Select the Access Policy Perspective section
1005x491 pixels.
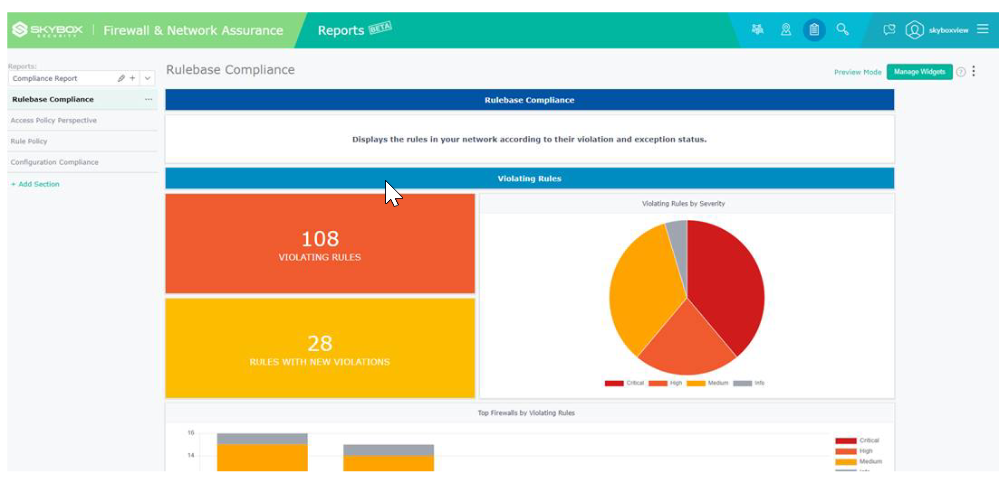[54, 120]
